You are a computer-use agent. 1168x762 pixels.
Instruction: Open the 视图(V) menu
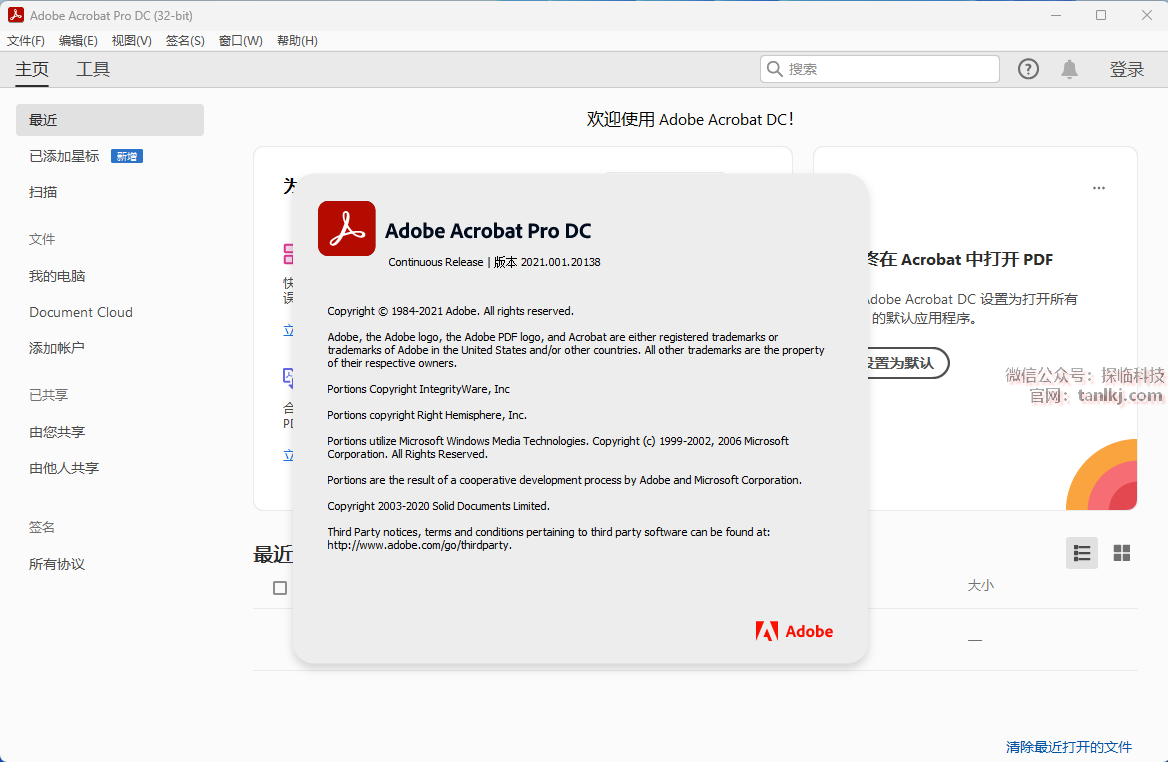click(x=132, y=40)
